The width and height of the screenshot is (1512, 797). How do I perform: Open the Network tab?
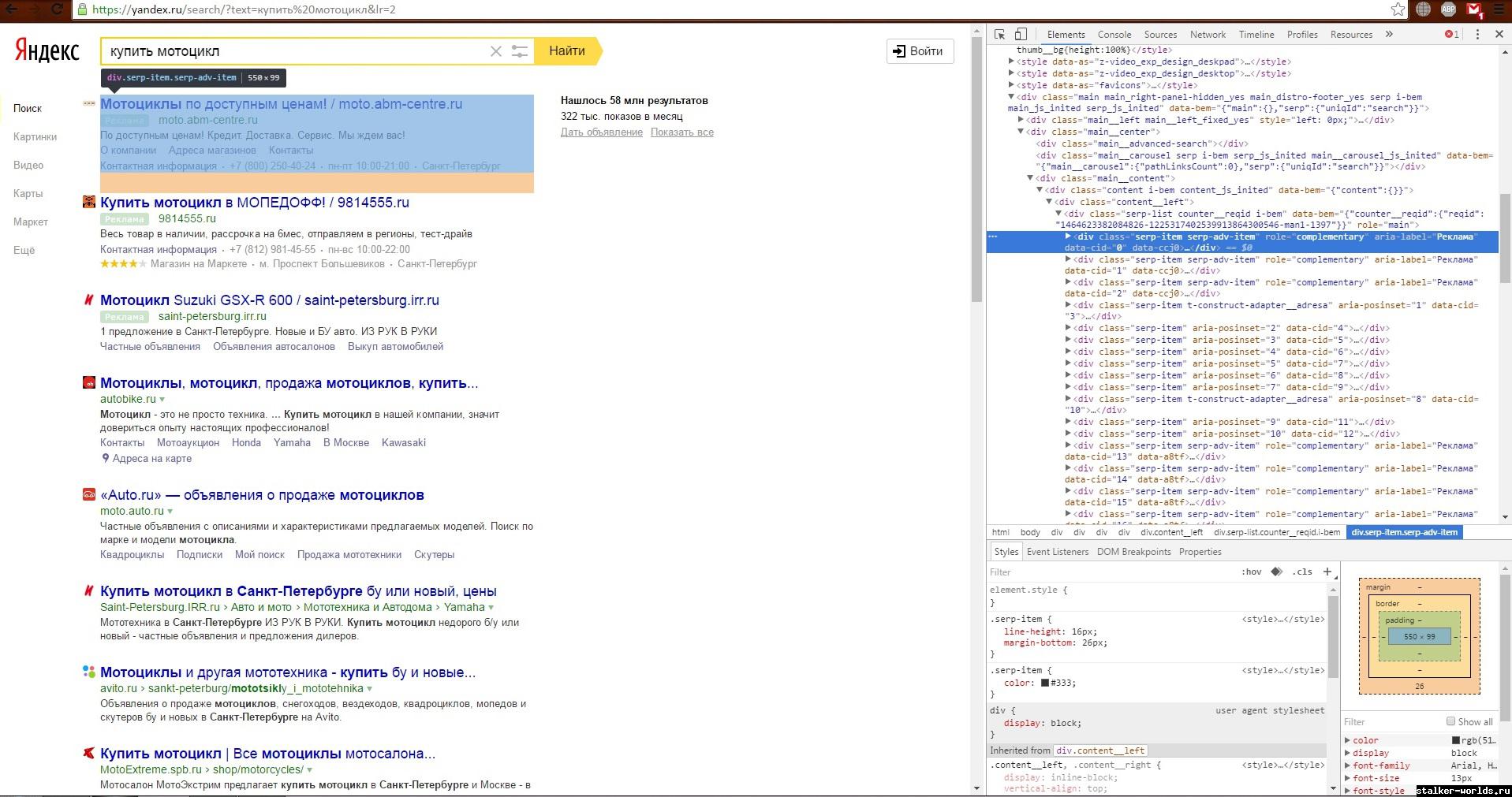pyautogui.click(x=1208, y=35)
